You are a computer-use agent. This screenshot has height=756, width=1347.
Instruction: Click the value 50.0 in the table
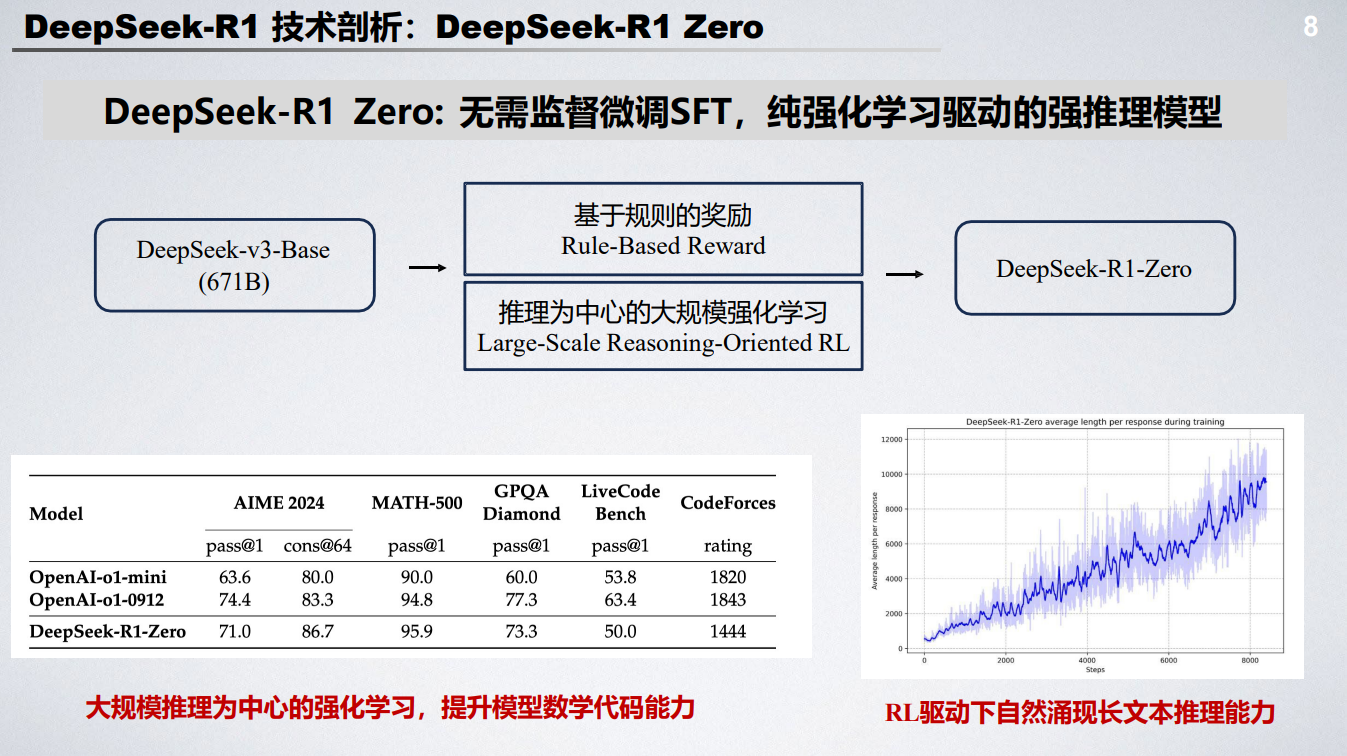point(620,632)
